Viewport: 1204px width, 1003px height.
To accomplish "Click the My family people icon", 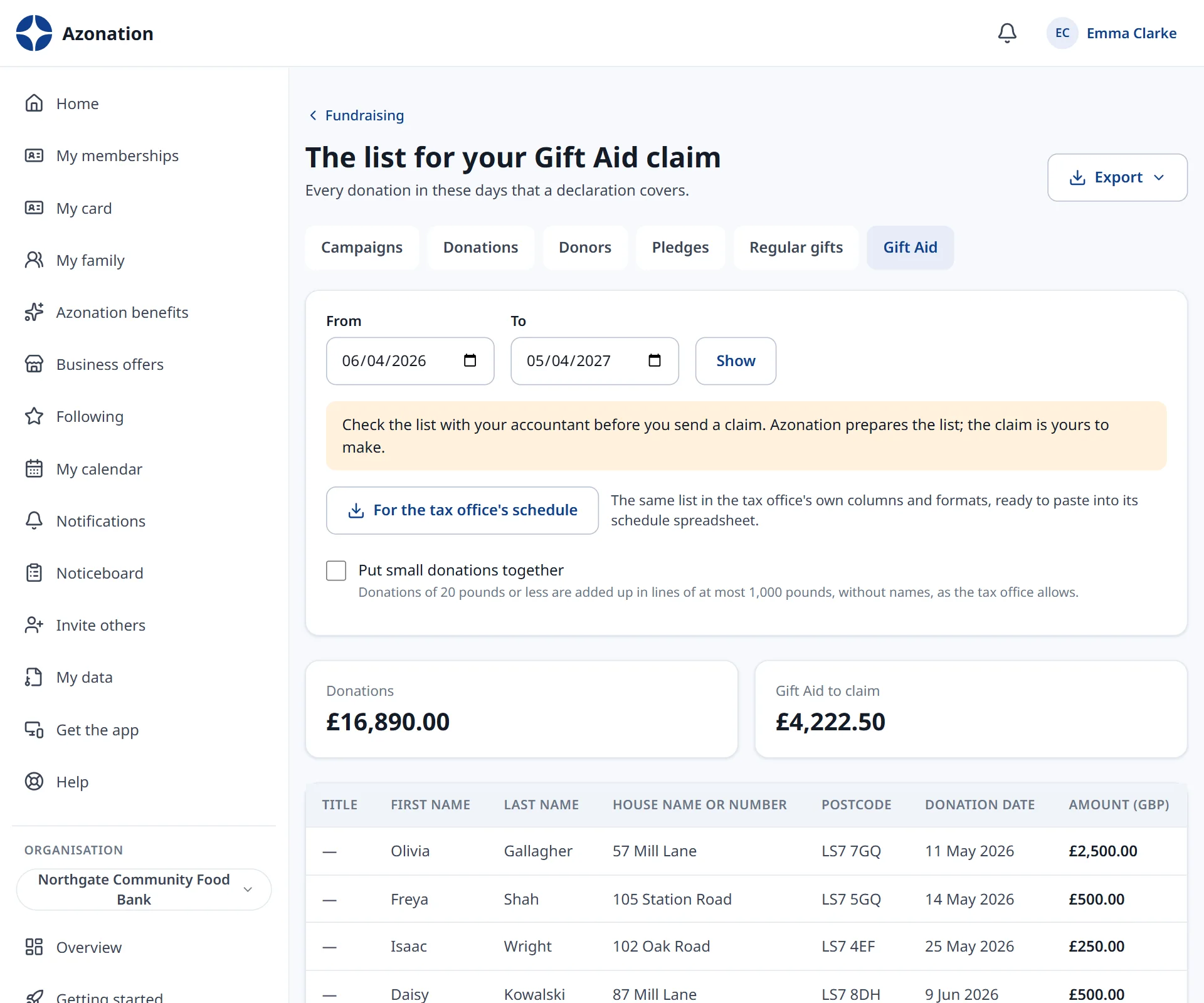I will tap(34, 260).
